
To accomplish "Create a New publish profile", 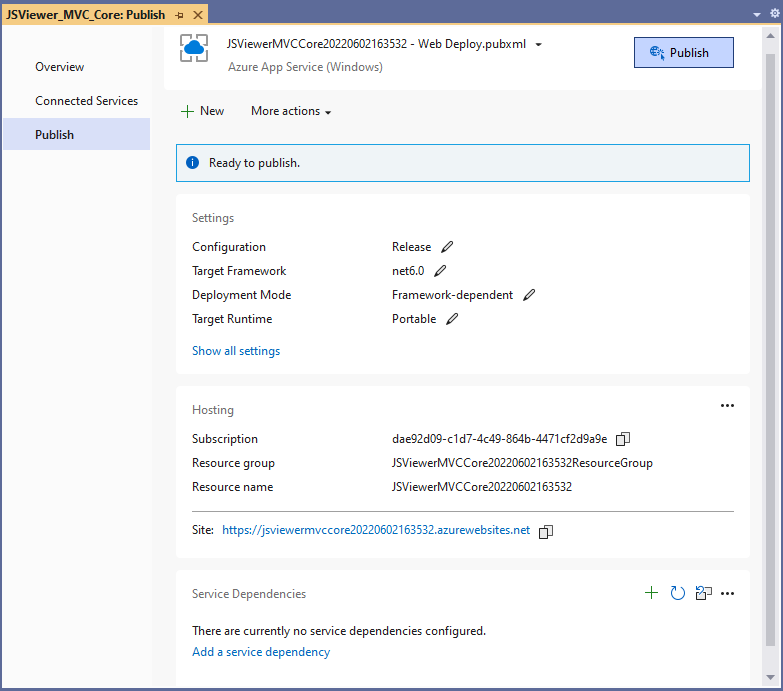I will [202, 111].
